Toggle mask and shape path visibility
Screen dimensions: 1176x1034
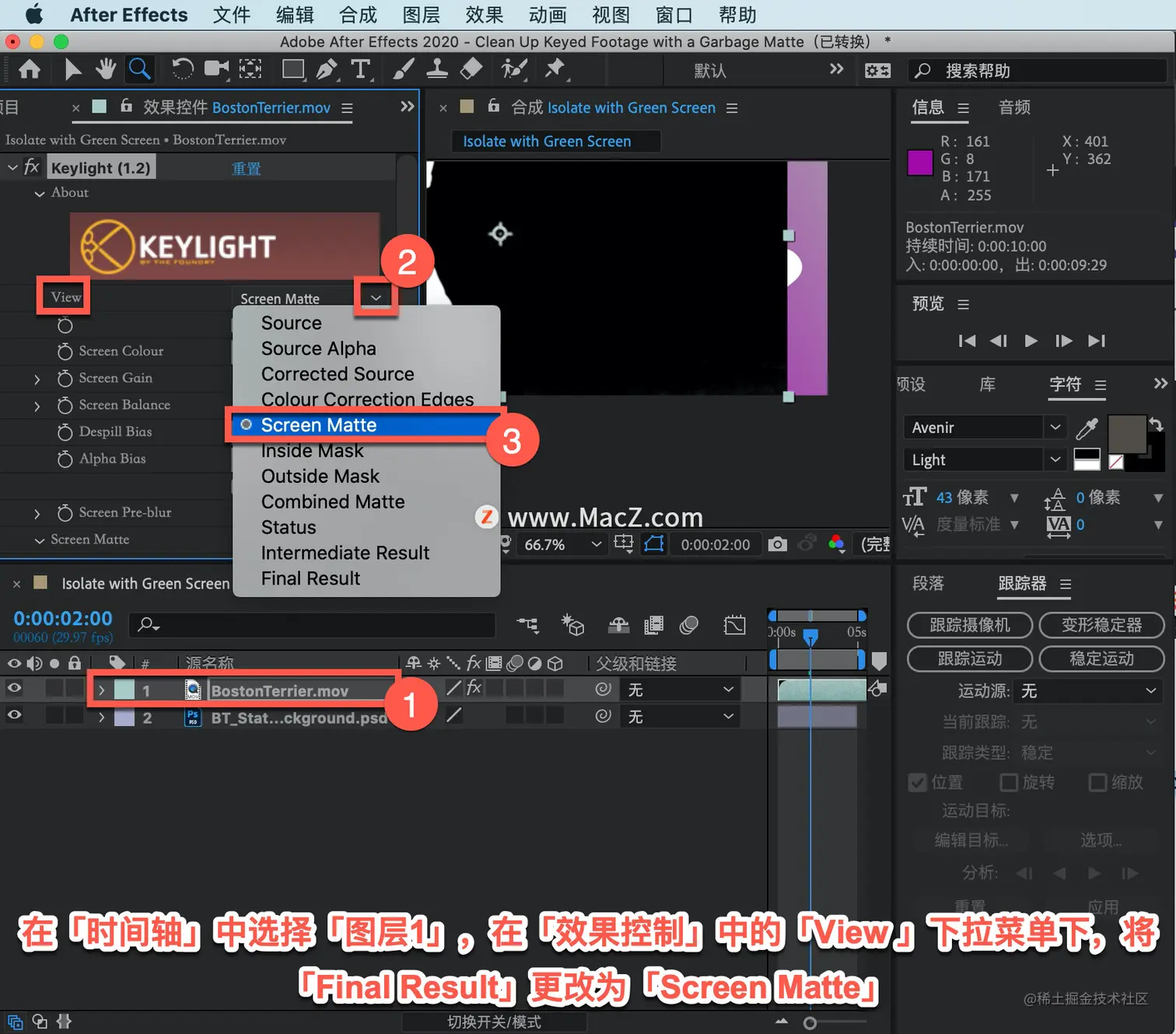[x=654, y=544]
